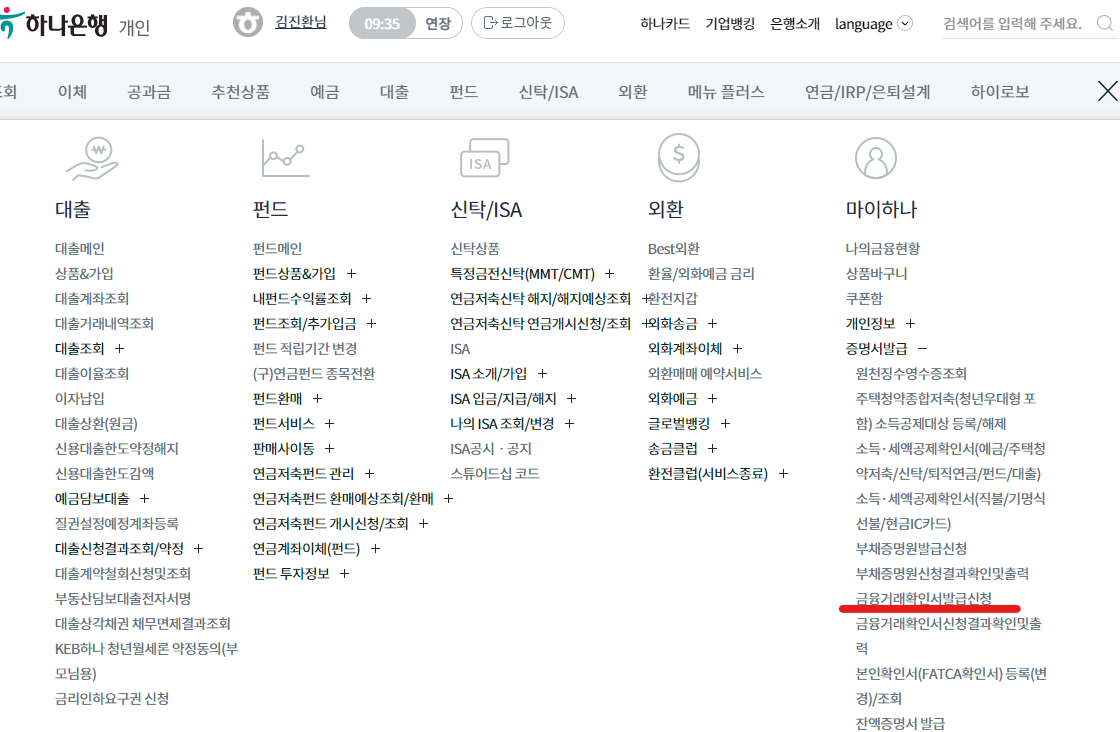Image resolution: width=1120 pixels, height=732 pixels.
Task: Open the language dropdown
Action: (873, 24)
